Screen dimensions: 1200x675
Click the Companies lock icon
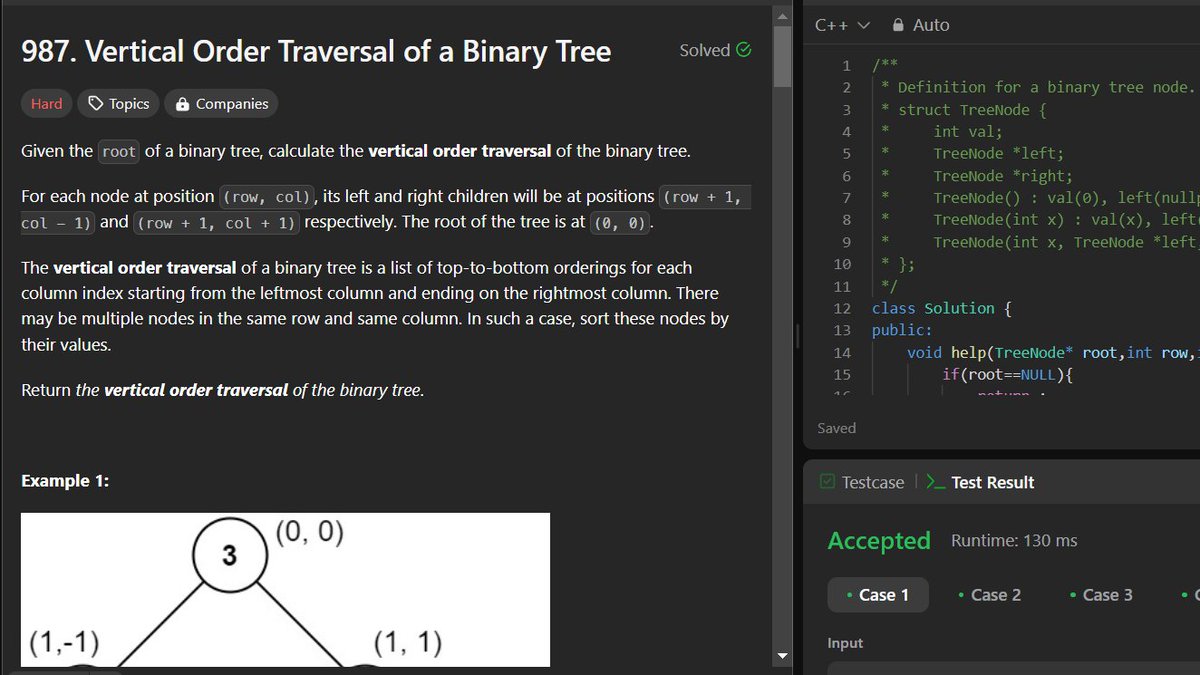click(x=182, y=104)
